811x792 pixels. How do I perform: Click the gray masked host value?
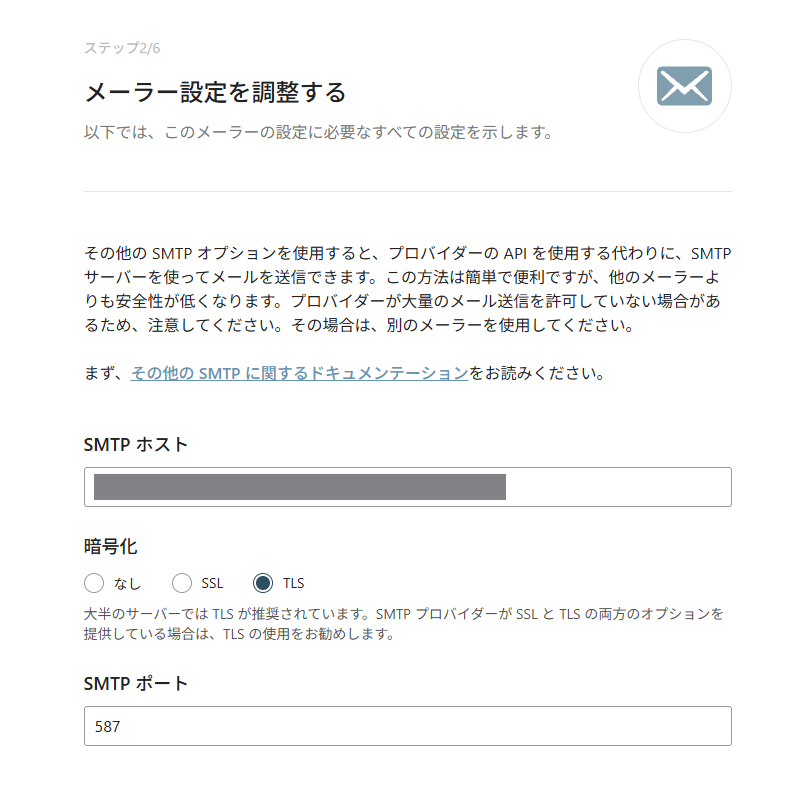coord(299,487)
